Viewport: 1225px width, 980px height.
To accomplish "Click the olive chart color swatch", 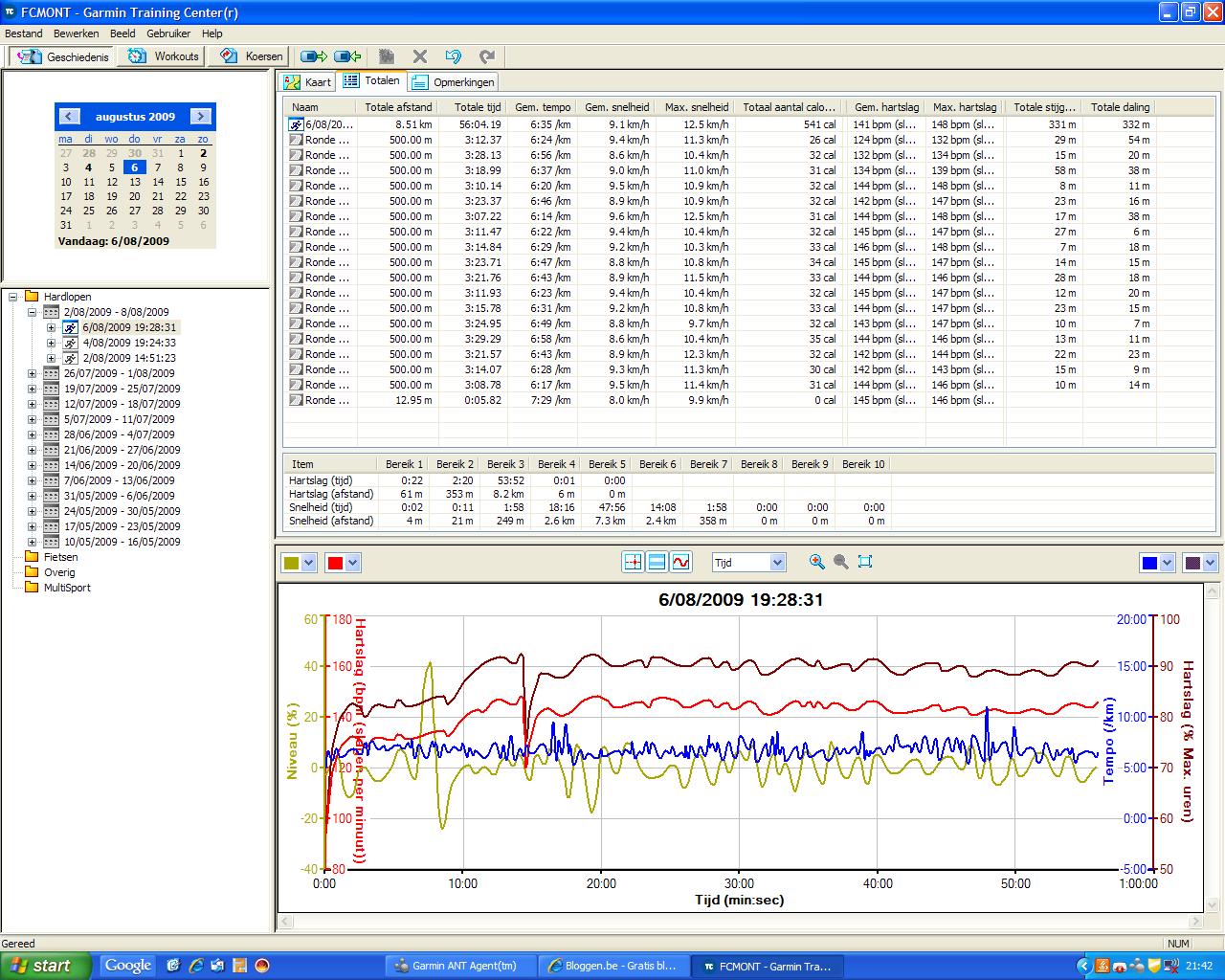I will [x=290, y=563].
